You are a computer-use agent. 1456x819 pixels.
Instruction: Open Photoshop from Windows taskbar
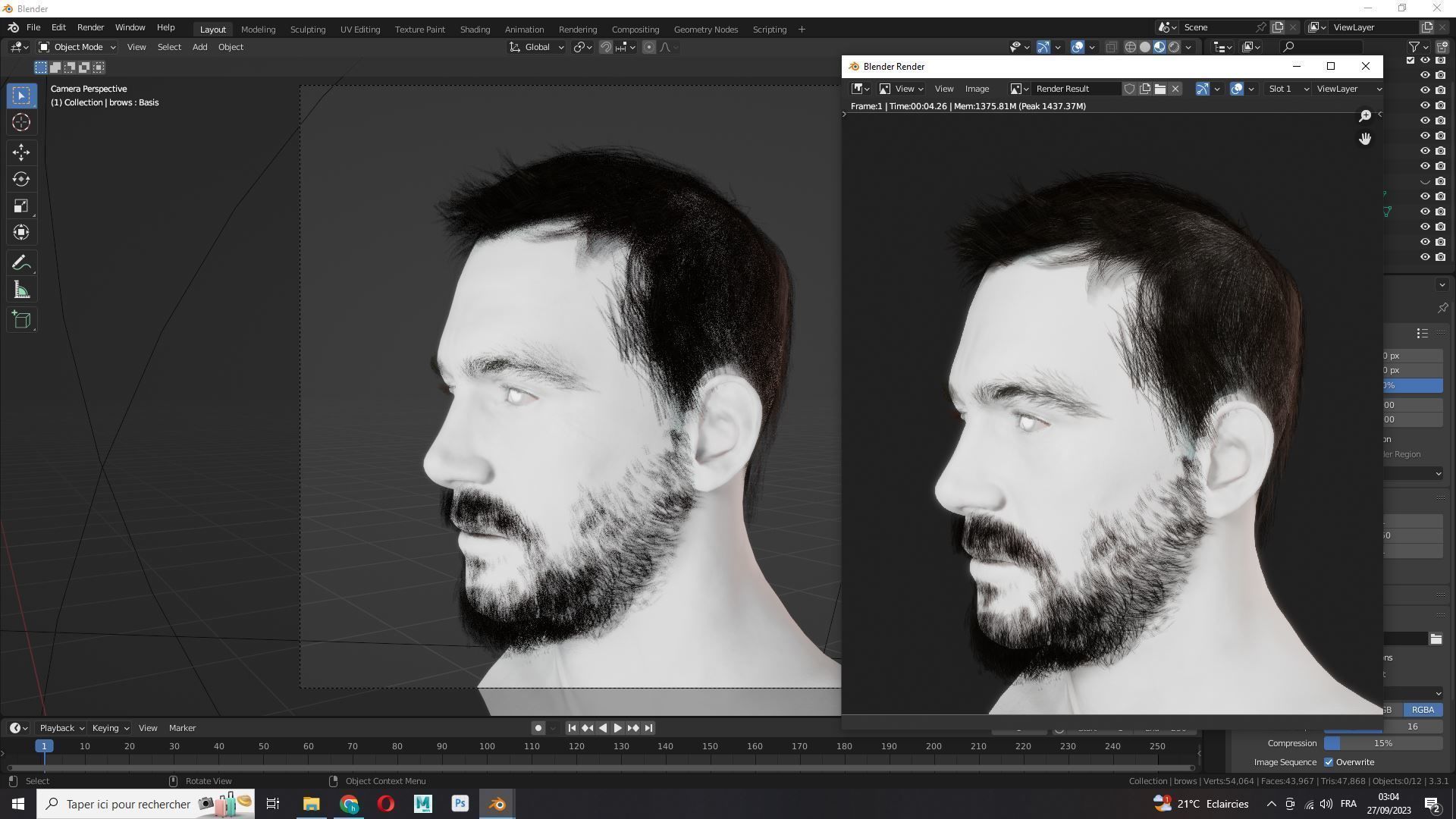[460, 804]
